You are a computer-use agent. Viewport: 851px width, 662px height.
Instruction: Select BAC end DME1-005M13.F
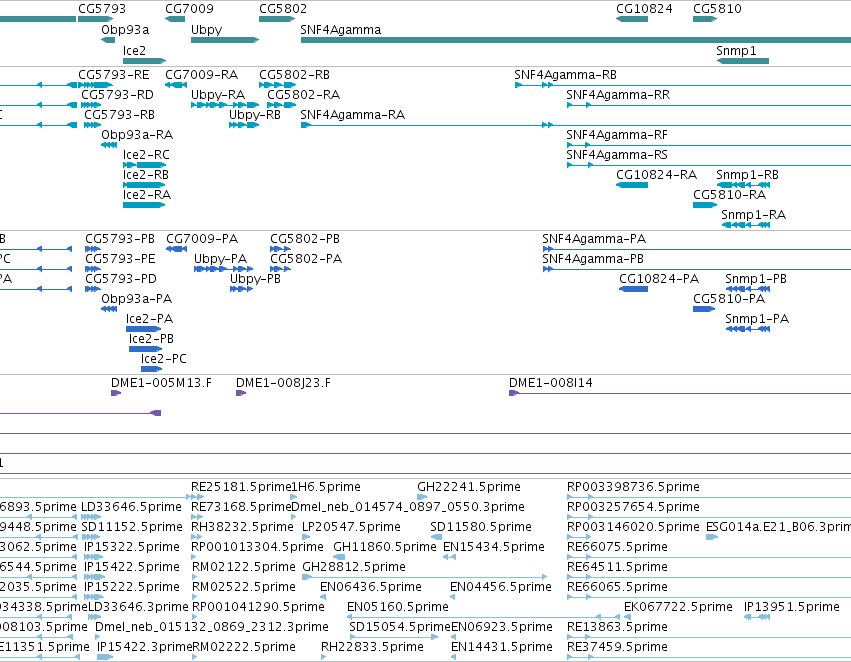pyautogui.click(x=161, y=383)
